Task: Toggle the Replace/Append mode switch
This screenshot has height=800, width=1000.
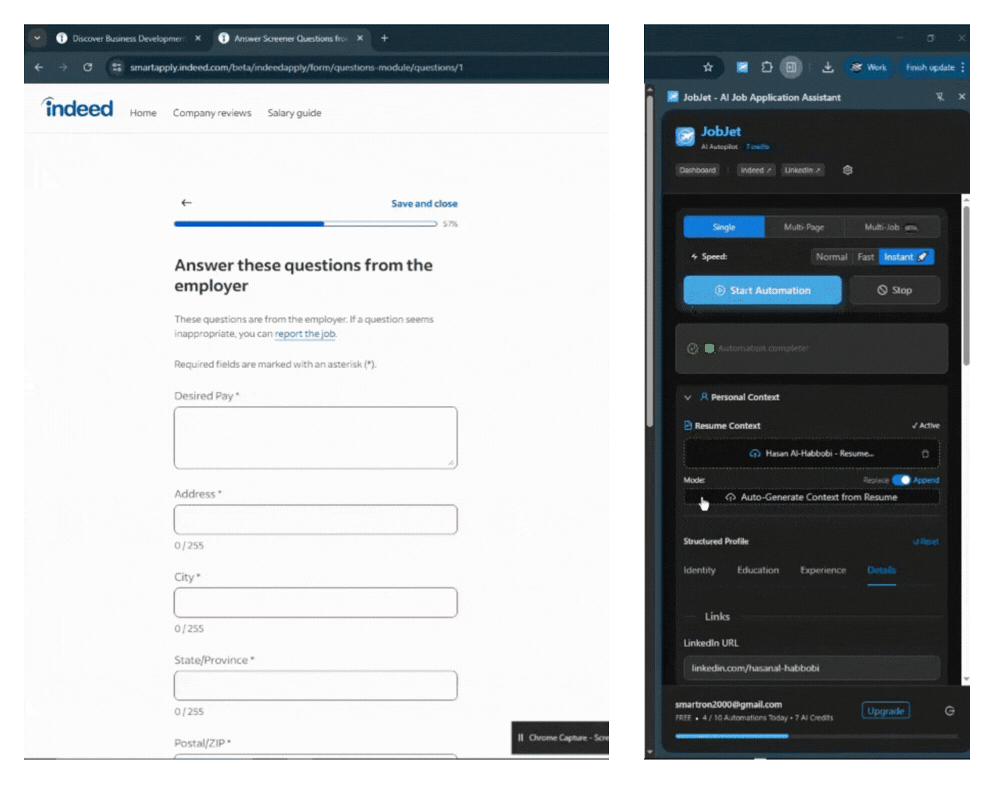Action: tap(901, 480)
